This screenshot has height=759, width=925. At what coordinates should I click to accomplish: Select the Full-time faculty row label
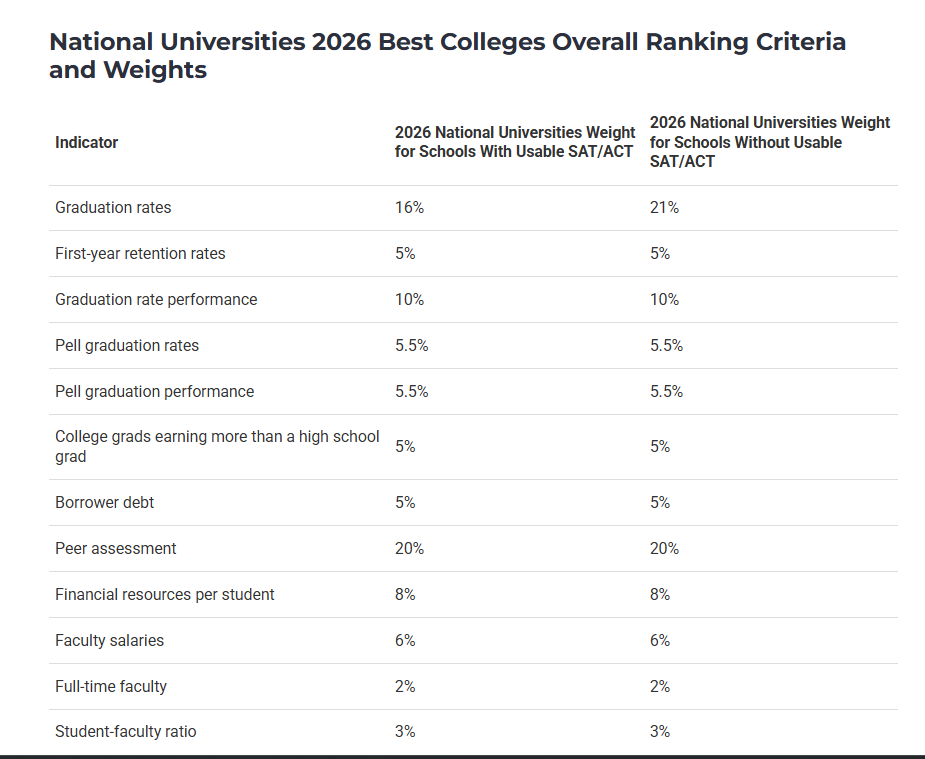coord(110,687)
